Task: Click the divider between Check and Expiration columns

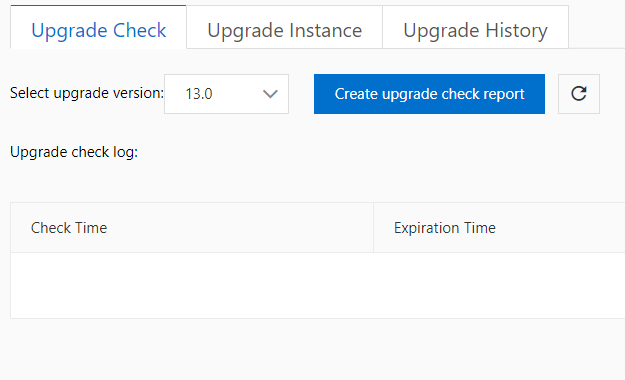Action: tap(373, 228)
